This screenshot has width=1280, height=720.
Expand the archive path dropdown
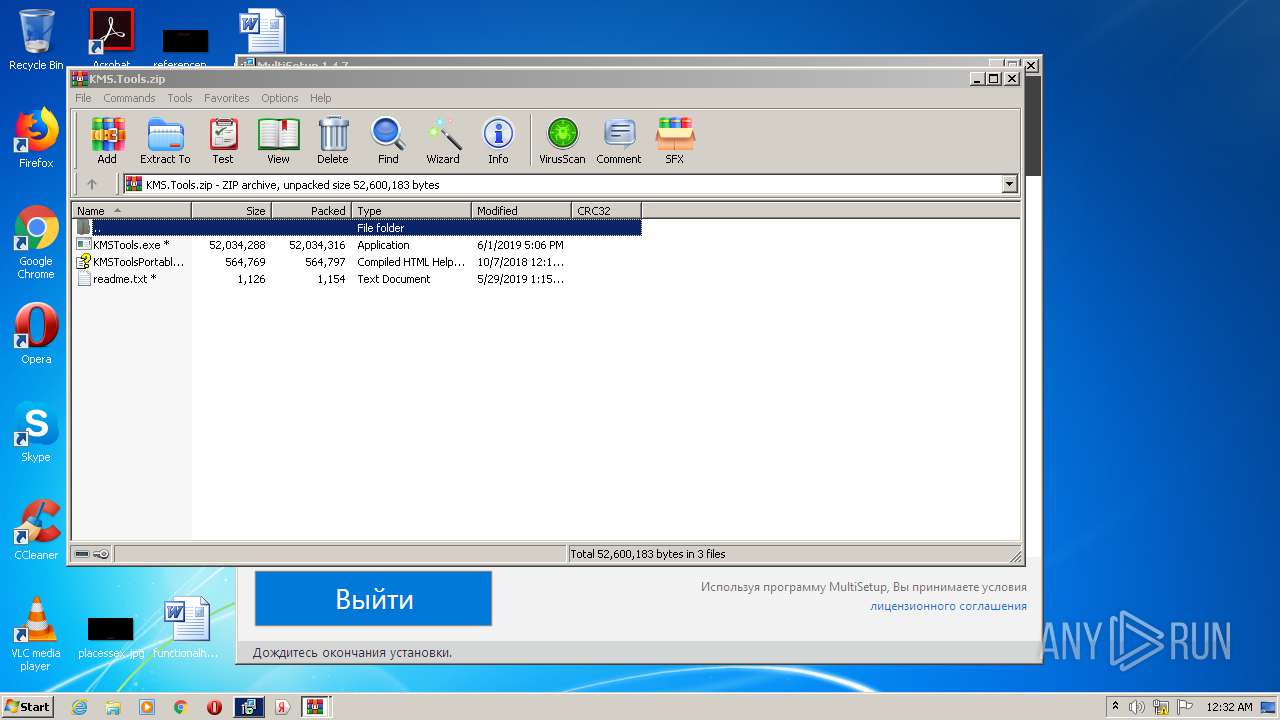click(1009, 184)
